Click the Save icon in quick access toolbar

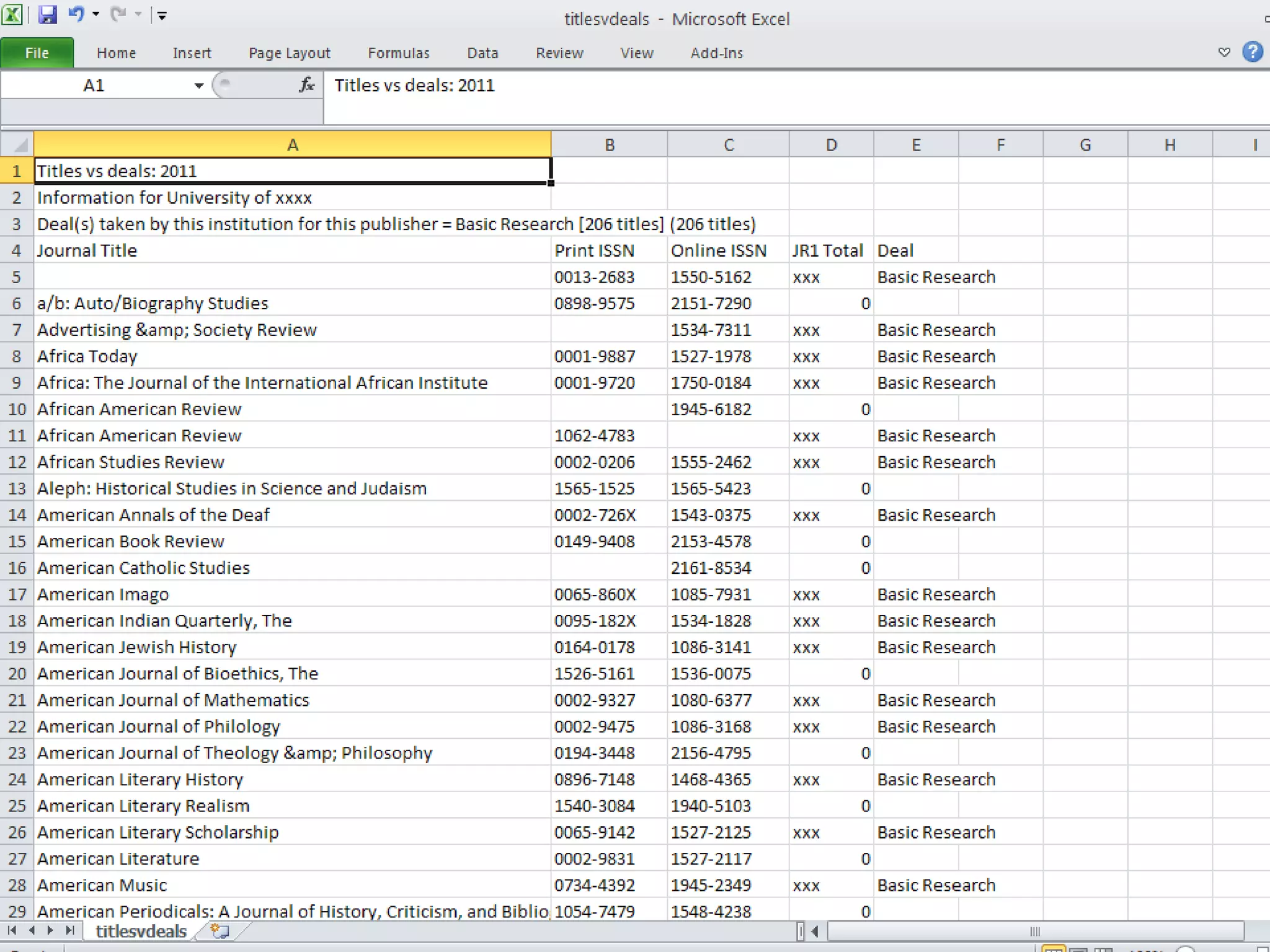click(47, 15)
